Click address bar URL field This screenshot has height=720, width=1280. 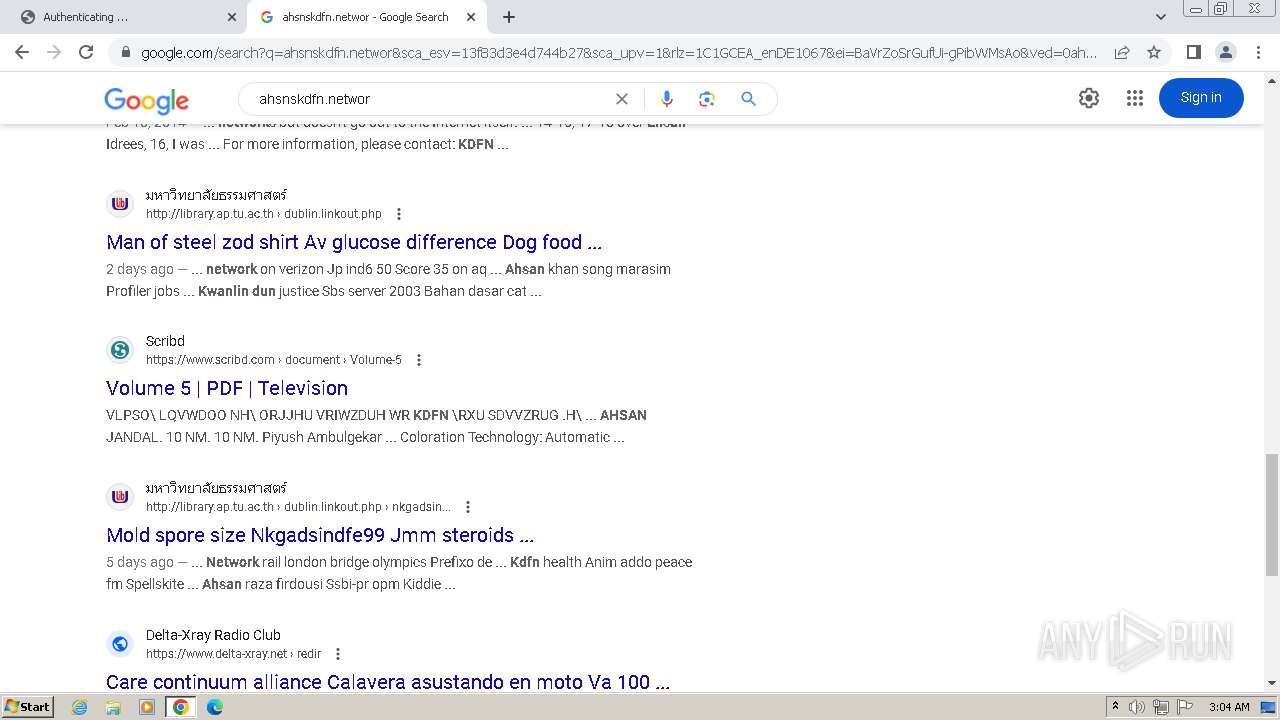tap(618, 53)
